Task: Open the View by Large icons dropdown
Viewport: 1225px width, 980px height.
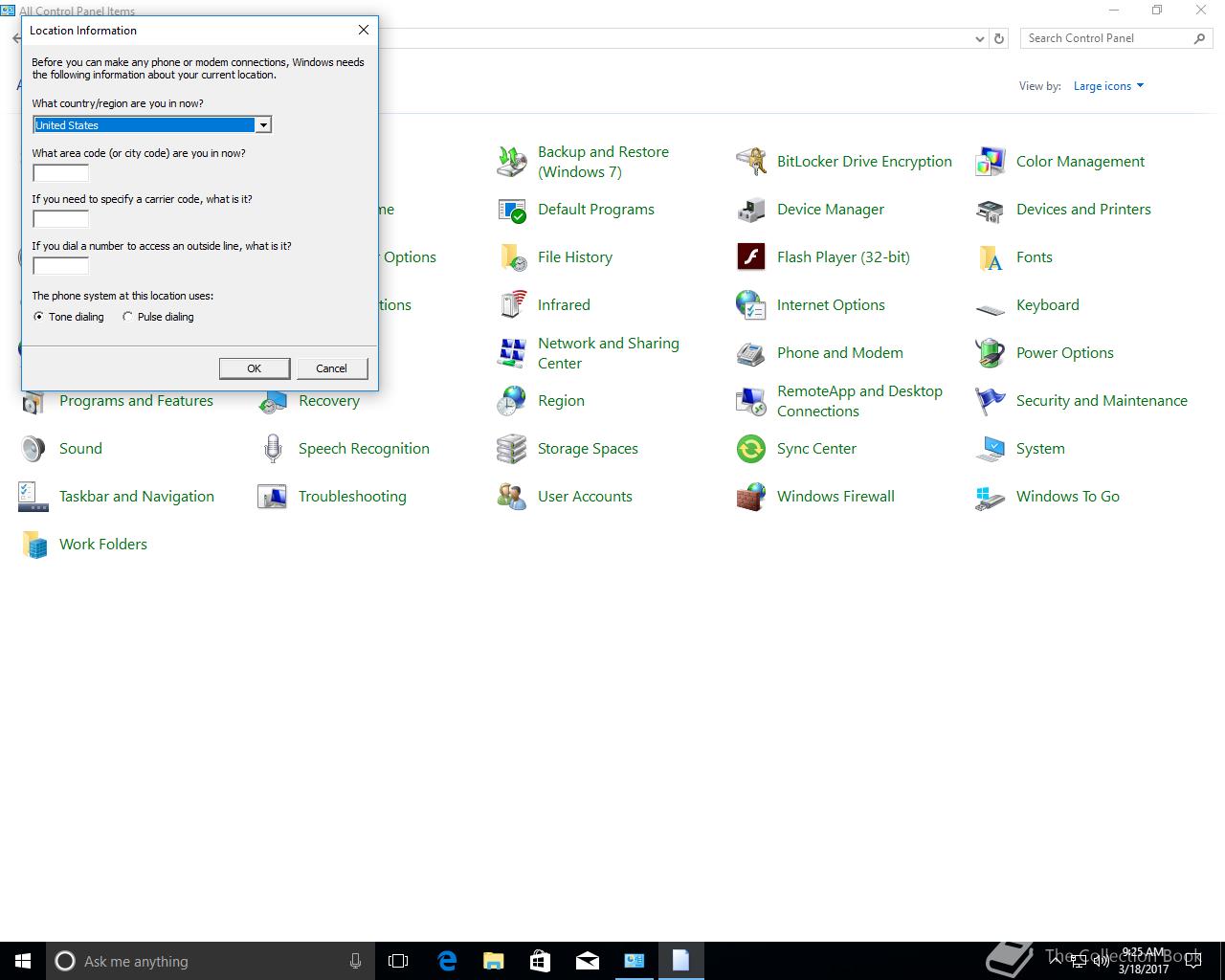Action: coord(1108,86)
